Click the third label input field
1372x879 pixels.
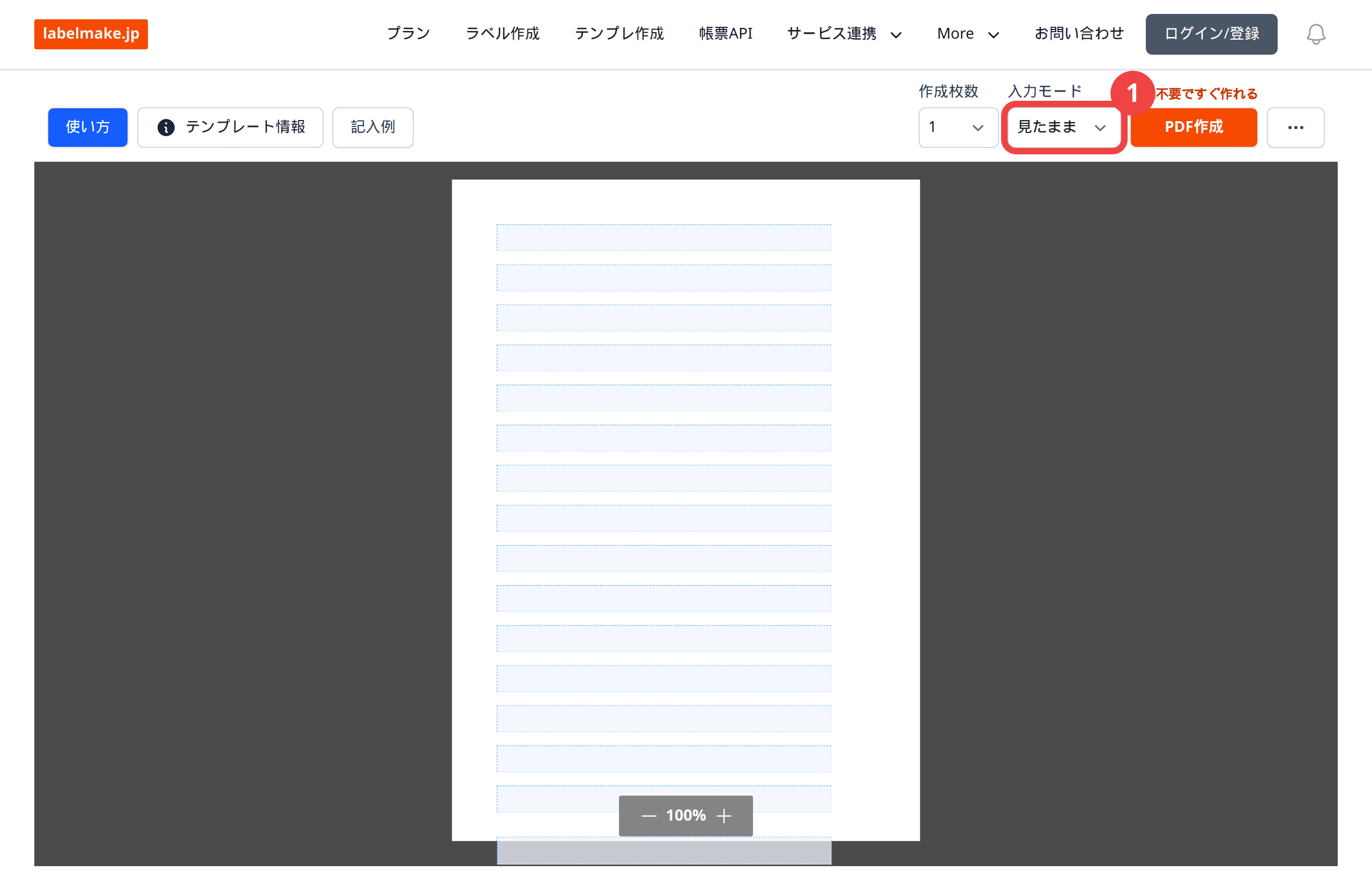(x=663, y=318)
